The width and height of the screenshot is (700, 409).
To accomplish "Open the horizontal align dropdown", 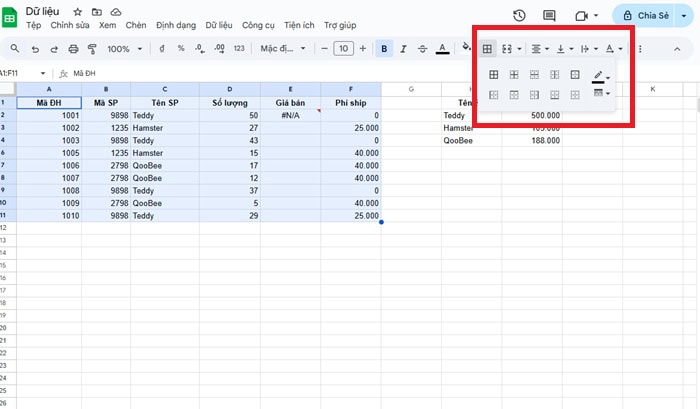I will click(540, 49).
